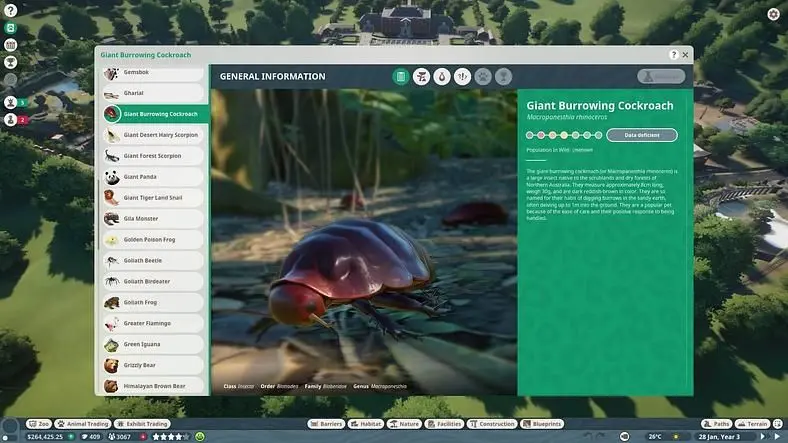788x443 pixels.
Task: Open the Zoo menu button
Action: pyautogui.click(x=39, y=424)
